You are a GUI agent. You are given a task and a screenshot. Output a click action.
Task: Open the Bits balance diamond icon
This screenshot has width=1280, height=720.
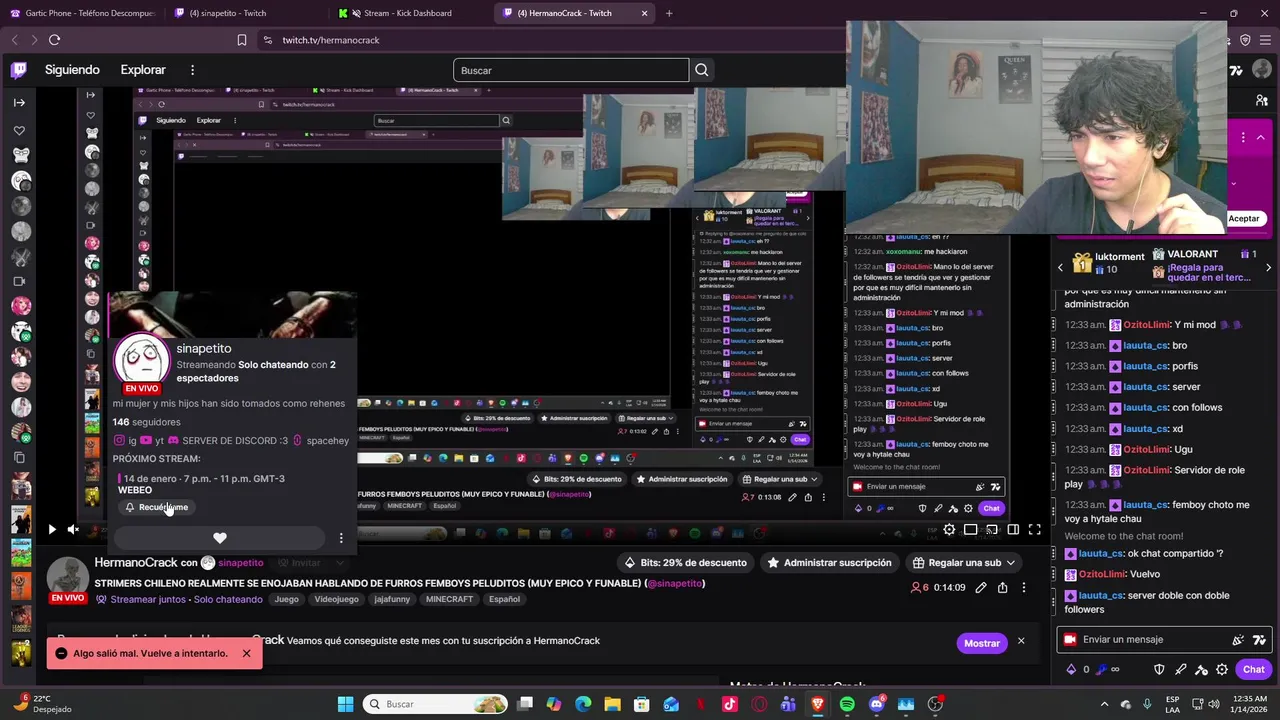(1071, 669)
